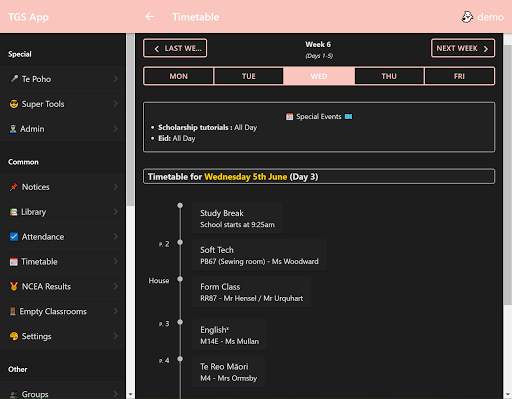Click the 'Eid: All Day' event text
This screenshot has width=512, height=399.
[177, 138]
